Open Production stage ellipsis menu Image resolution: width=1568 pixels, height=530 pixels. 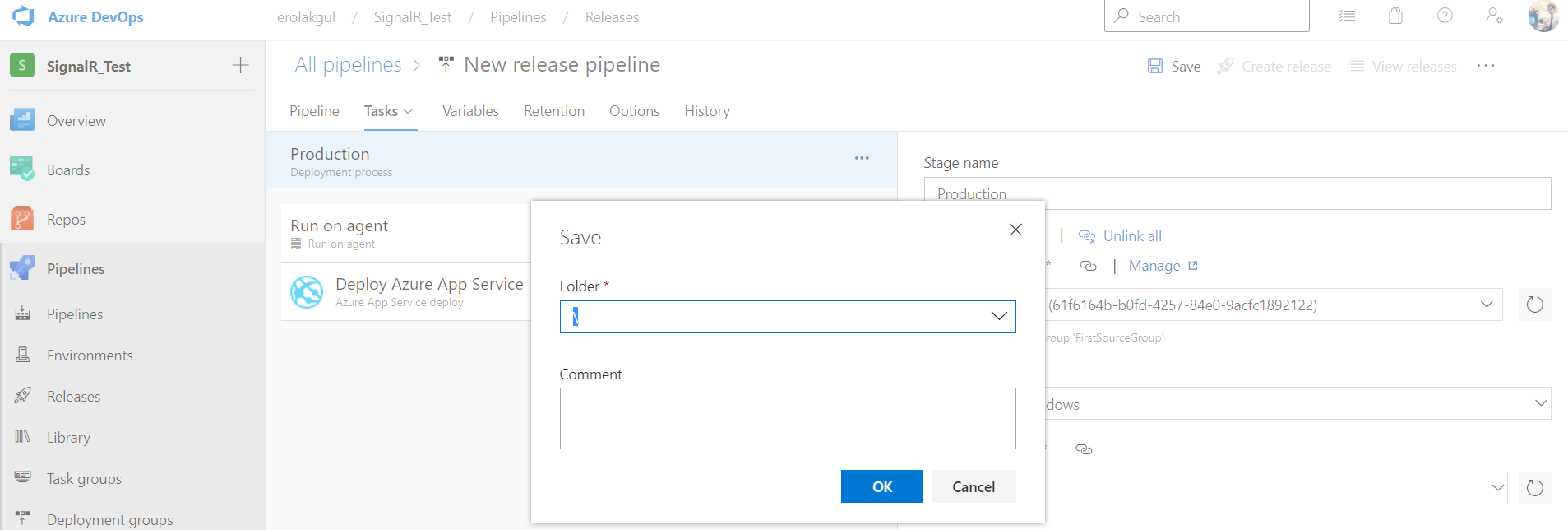point(862,158)
